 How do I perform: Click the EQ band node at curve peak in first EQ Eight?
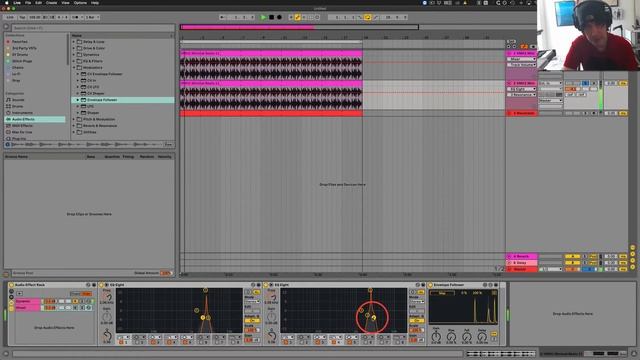pyautogui.click(x=205, y=290)
